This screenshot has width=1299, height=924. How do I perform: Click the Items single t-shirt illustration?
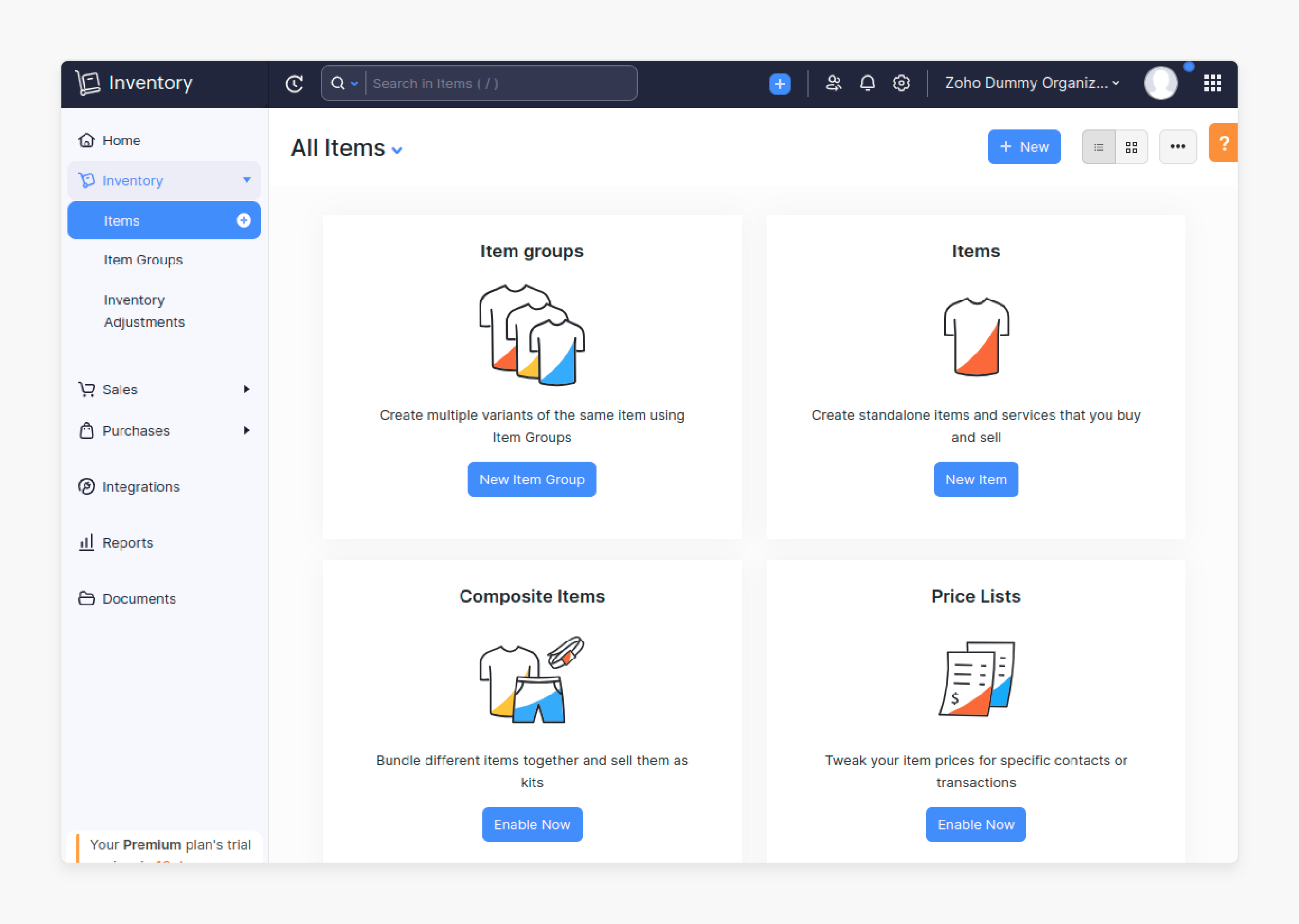[x=976, y=337]
